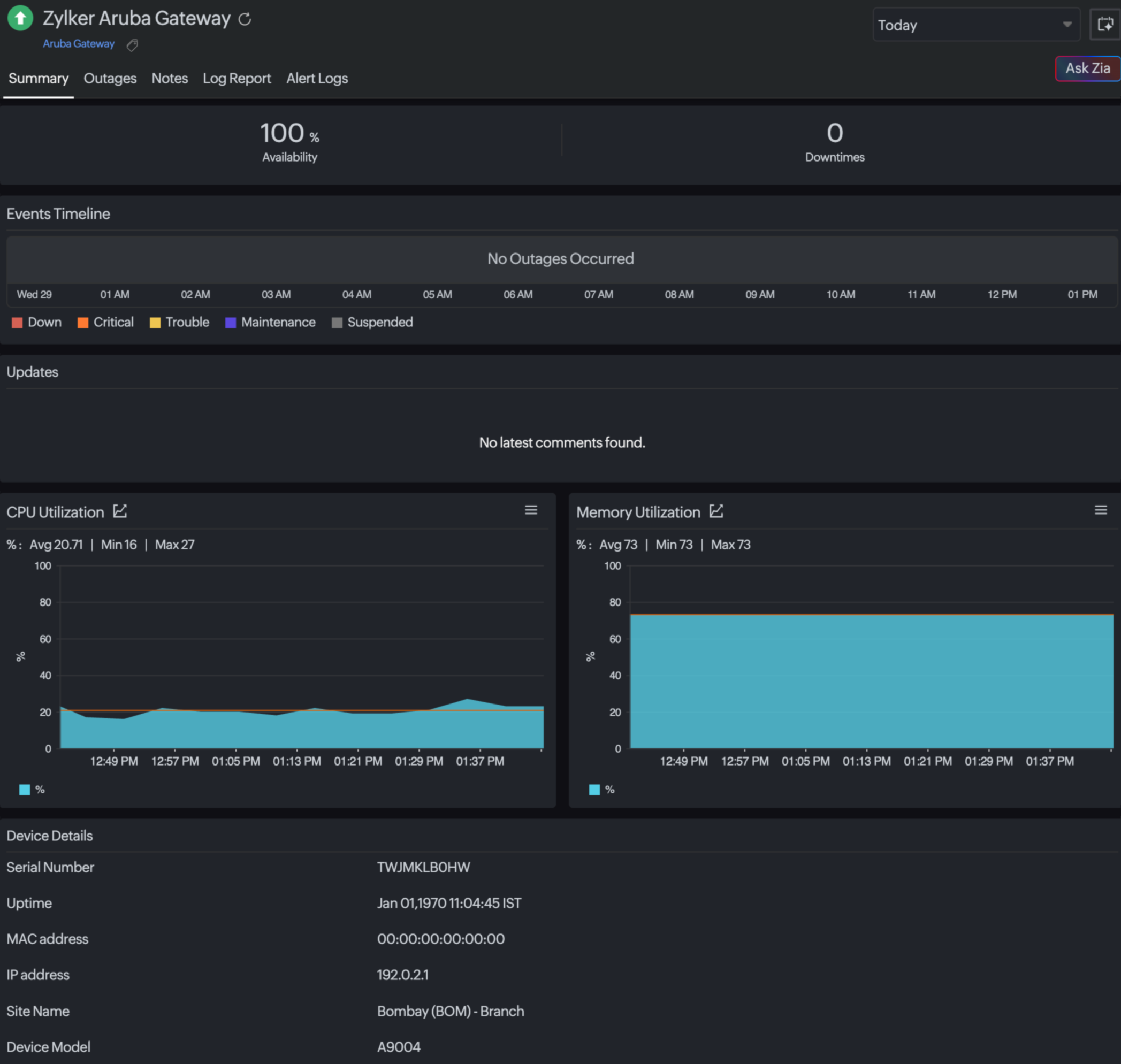Open the Log Report tab
The height and width of the screenshot is (1064, 1121).
coord(237,78)
